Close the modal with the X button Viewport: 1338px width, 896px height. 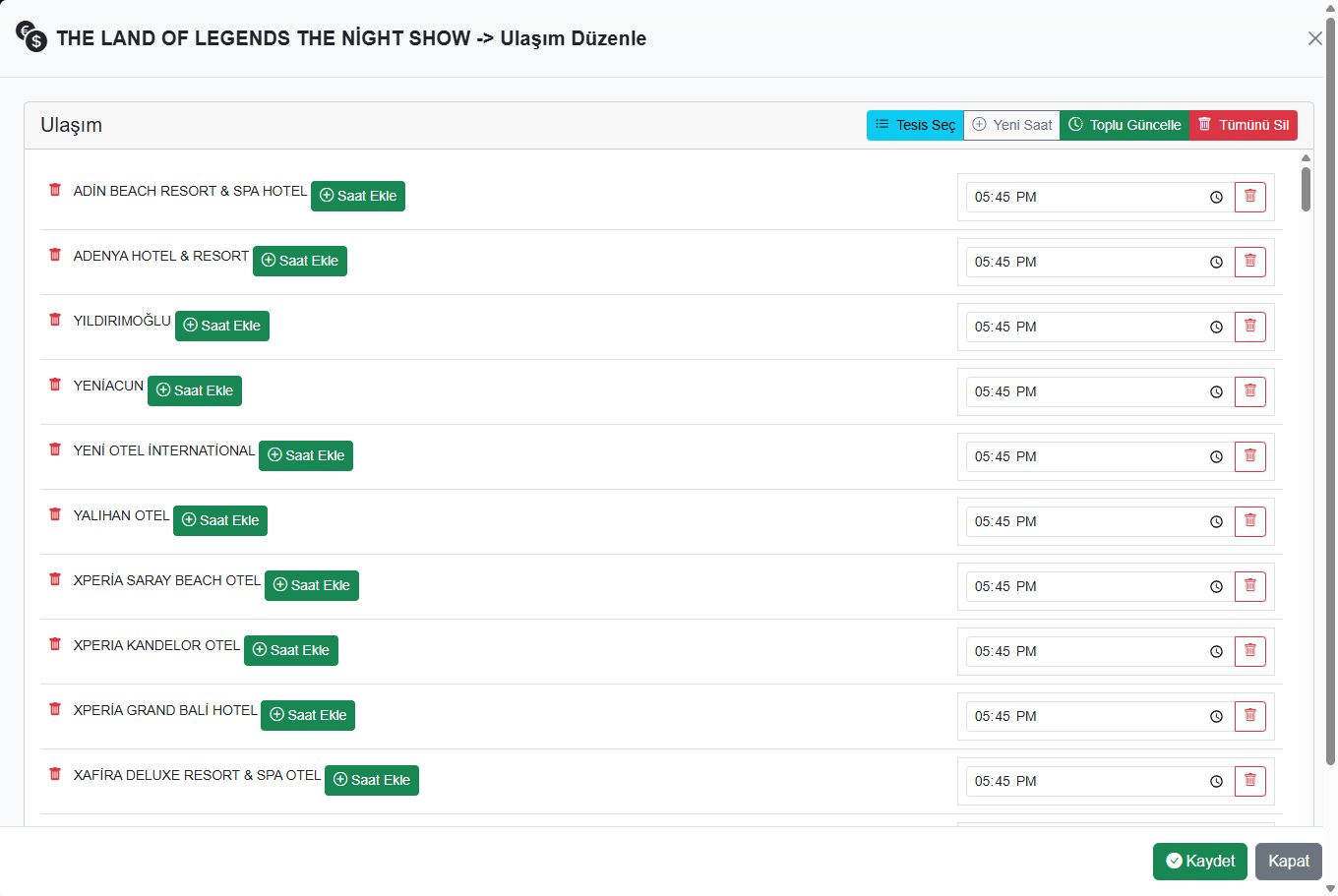tap(1314, 38)
